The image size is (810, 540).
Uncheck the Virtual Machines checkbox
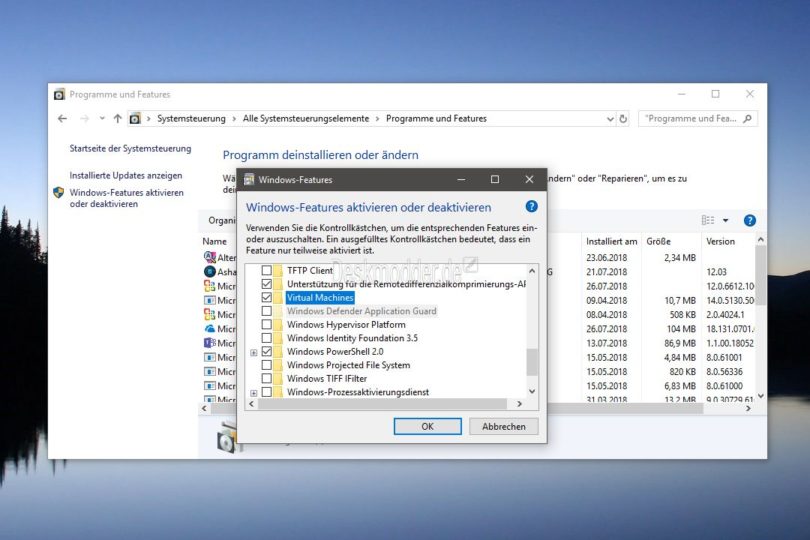(x=266, y=298)
